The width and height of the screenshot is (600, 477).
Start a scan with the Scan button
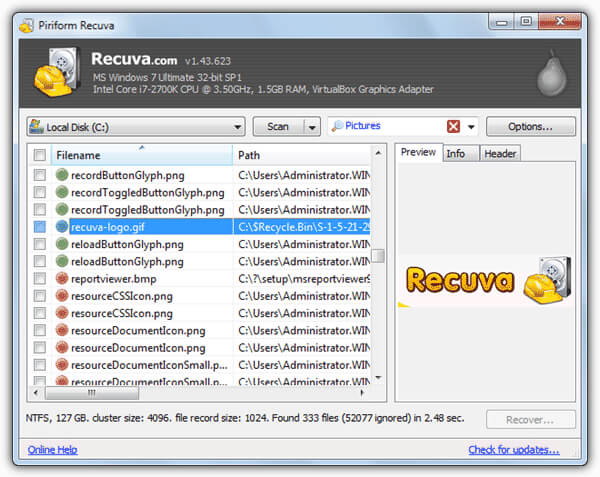click(x=278, y=127)
